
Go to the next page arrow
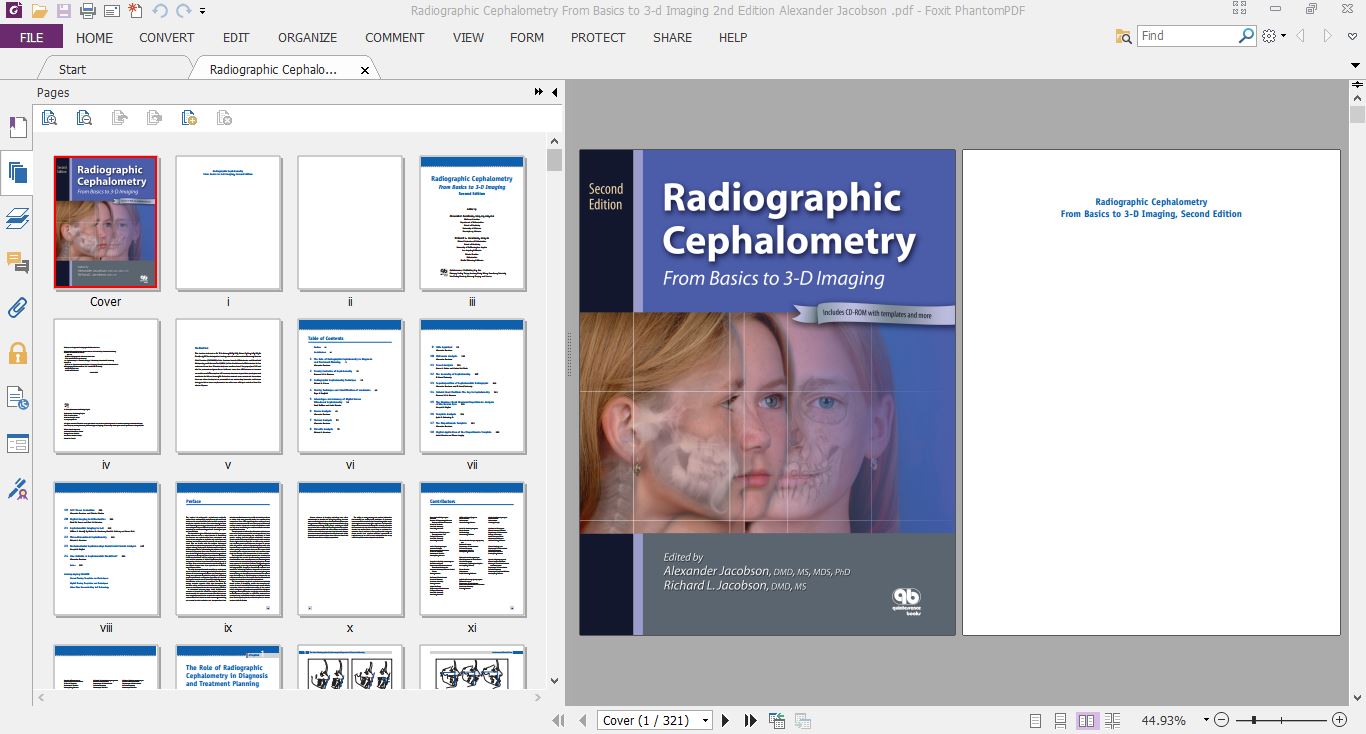(x=726, y=720)
